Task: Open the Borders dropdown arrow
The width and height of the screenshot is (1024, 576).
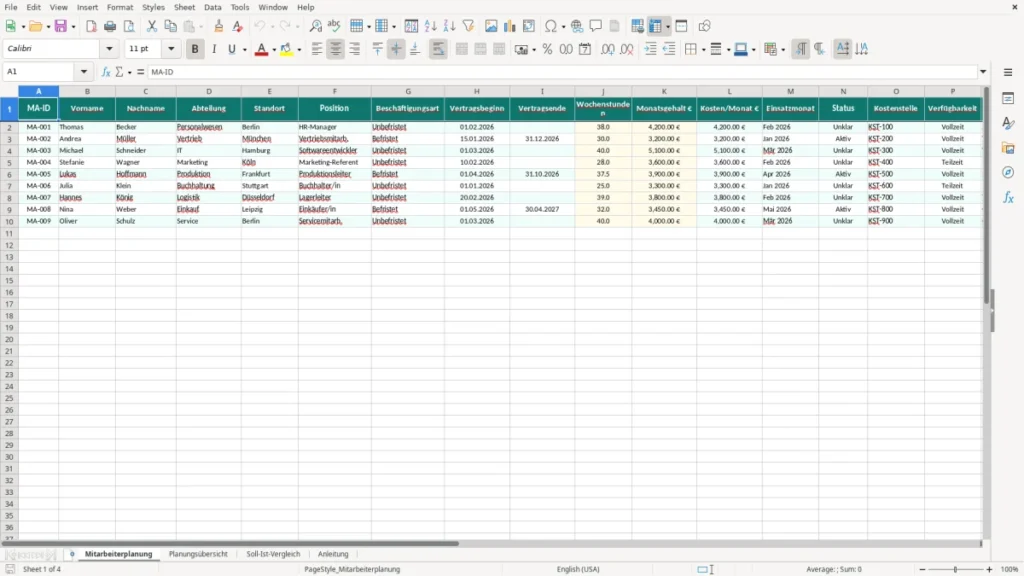Action: (x=704, y=50)
